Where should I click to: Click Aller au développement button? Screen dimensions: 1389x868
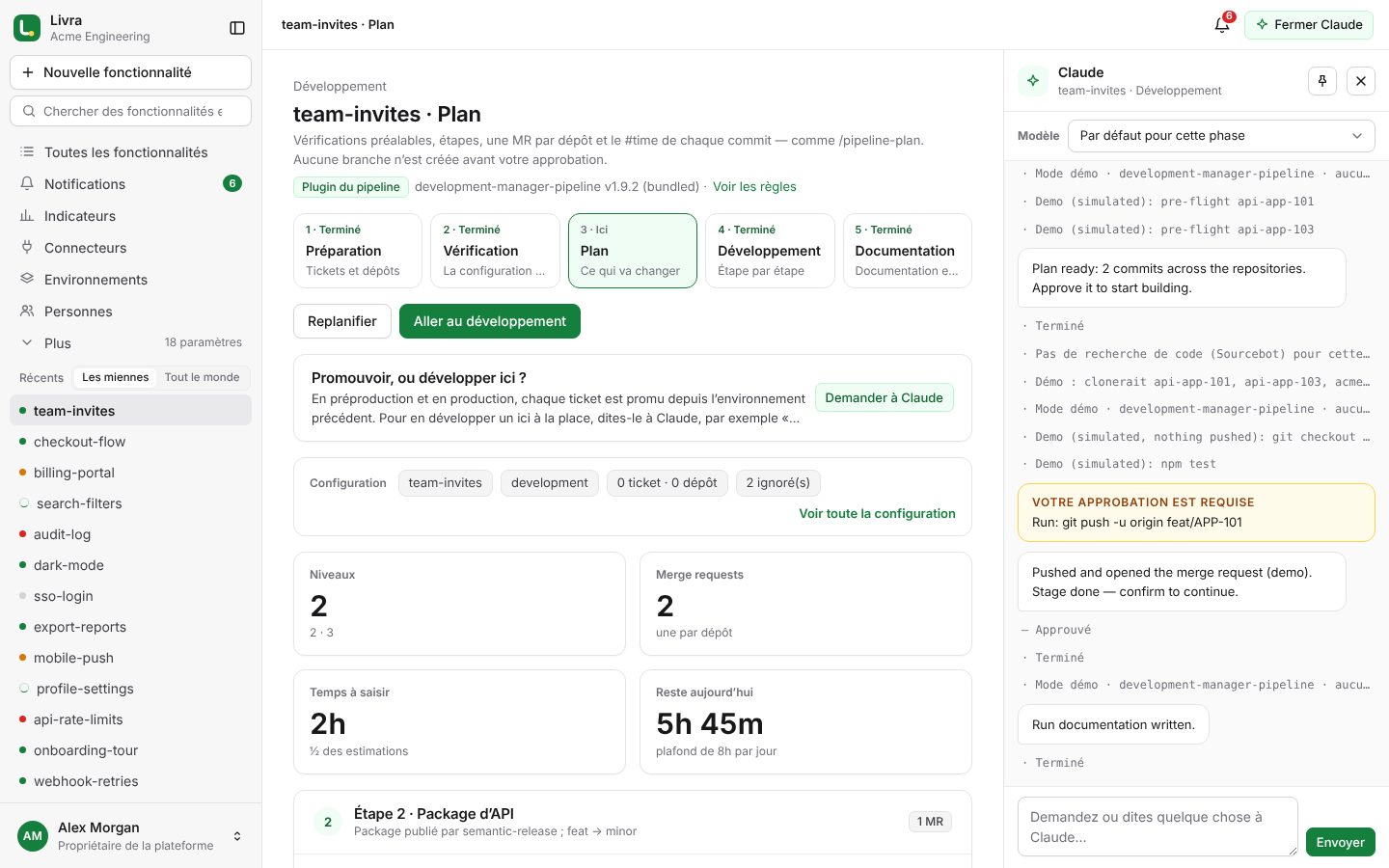click(490, 321)
